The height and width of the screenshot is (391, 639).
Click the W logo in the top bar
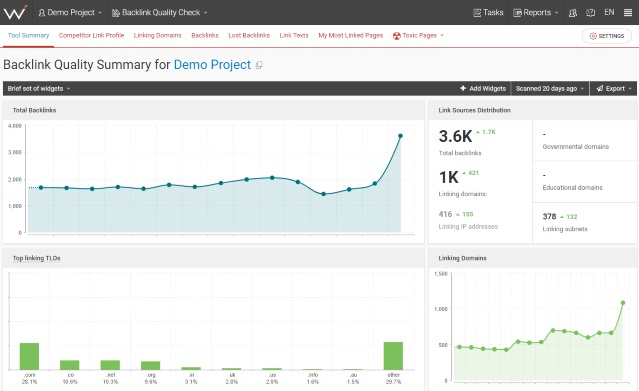(15, 12)
